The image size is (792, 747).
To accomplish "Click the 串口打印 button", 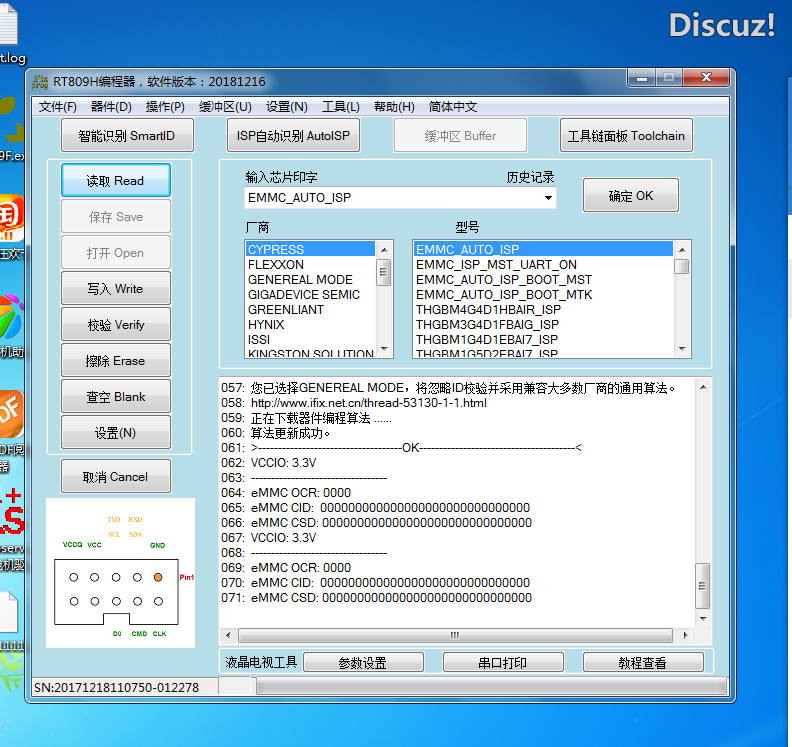I will [x=503, y=662].
